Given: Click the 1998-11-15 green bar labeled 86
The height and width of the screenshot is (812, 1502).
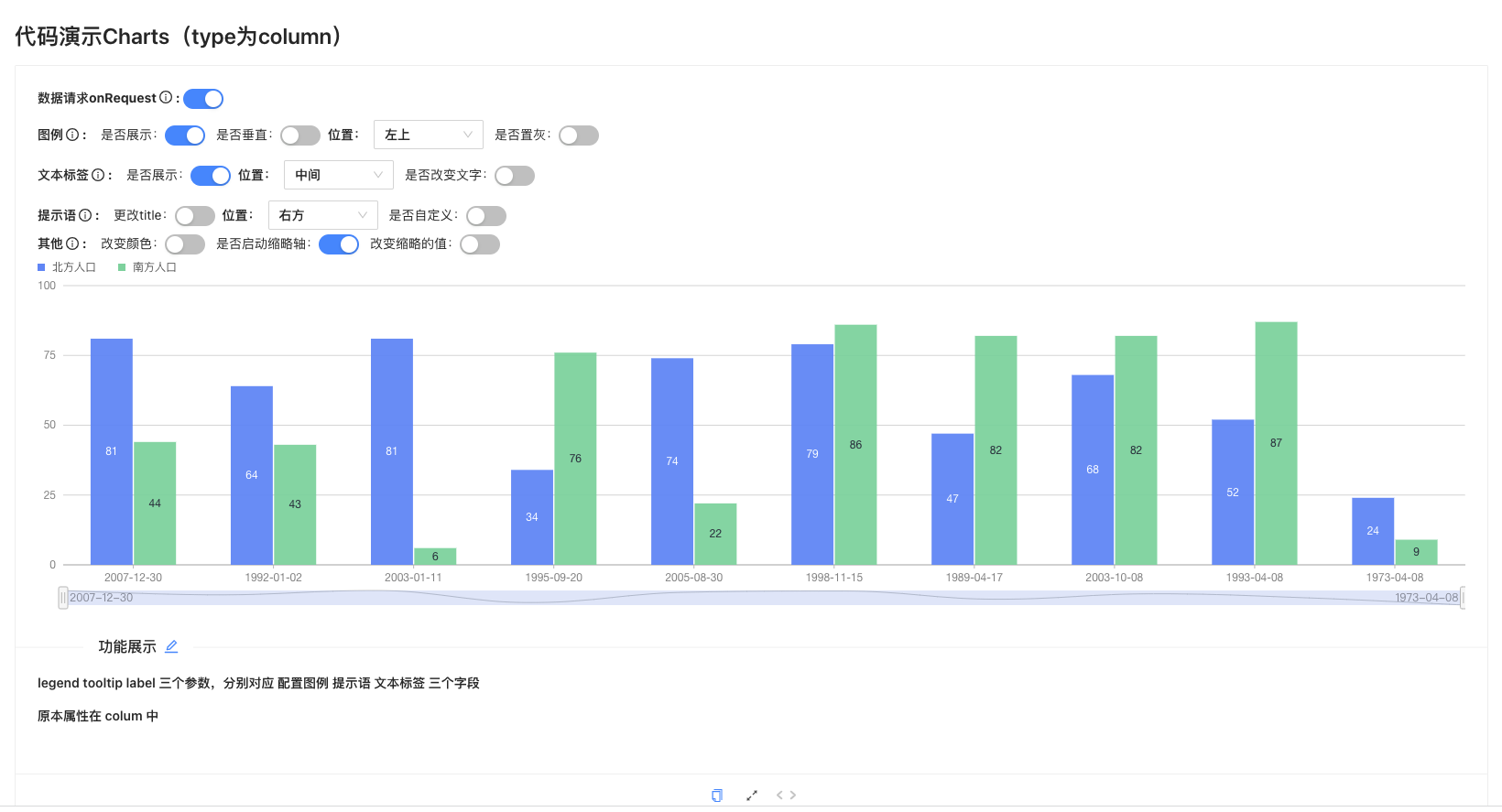Looking at the screenshot, I should 855,445.
